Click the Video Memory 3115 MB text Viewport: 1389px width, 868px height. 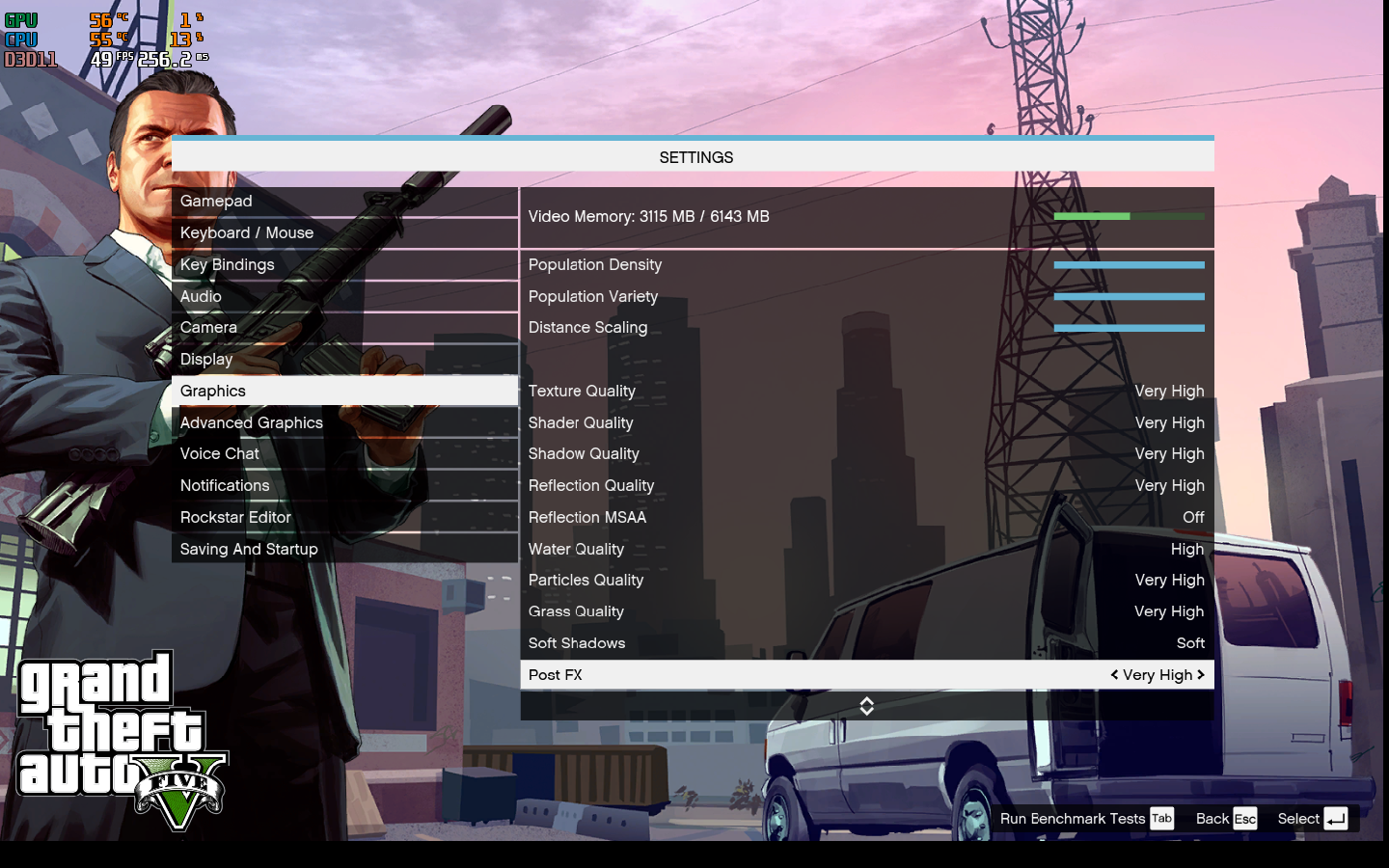pyautogui.click(x=649, y=216)
